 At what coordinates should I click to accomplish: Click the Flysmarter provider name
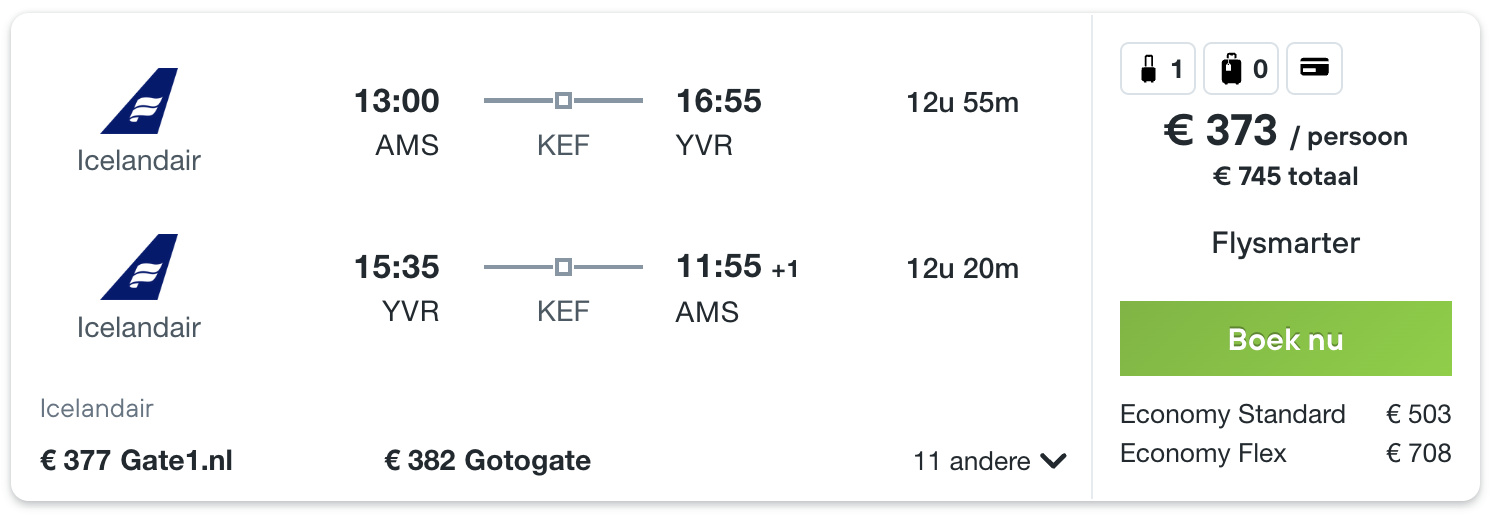coord(1285,243)
